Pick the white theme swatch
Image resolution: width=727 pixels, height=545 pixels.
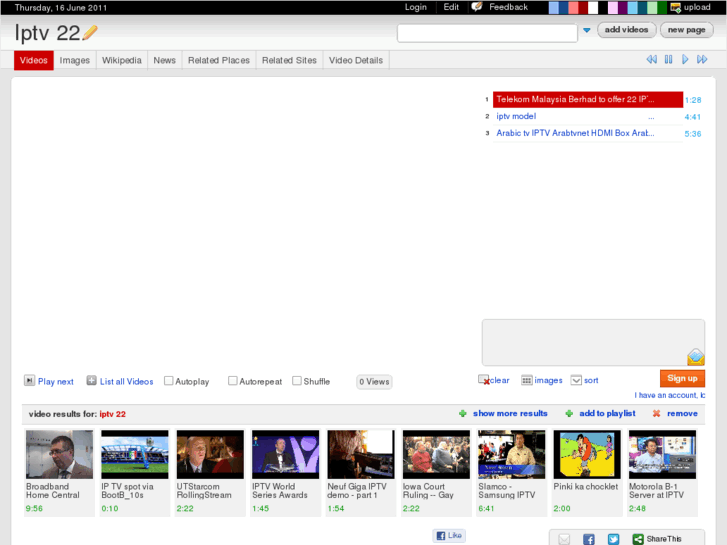tap(593, 7)
